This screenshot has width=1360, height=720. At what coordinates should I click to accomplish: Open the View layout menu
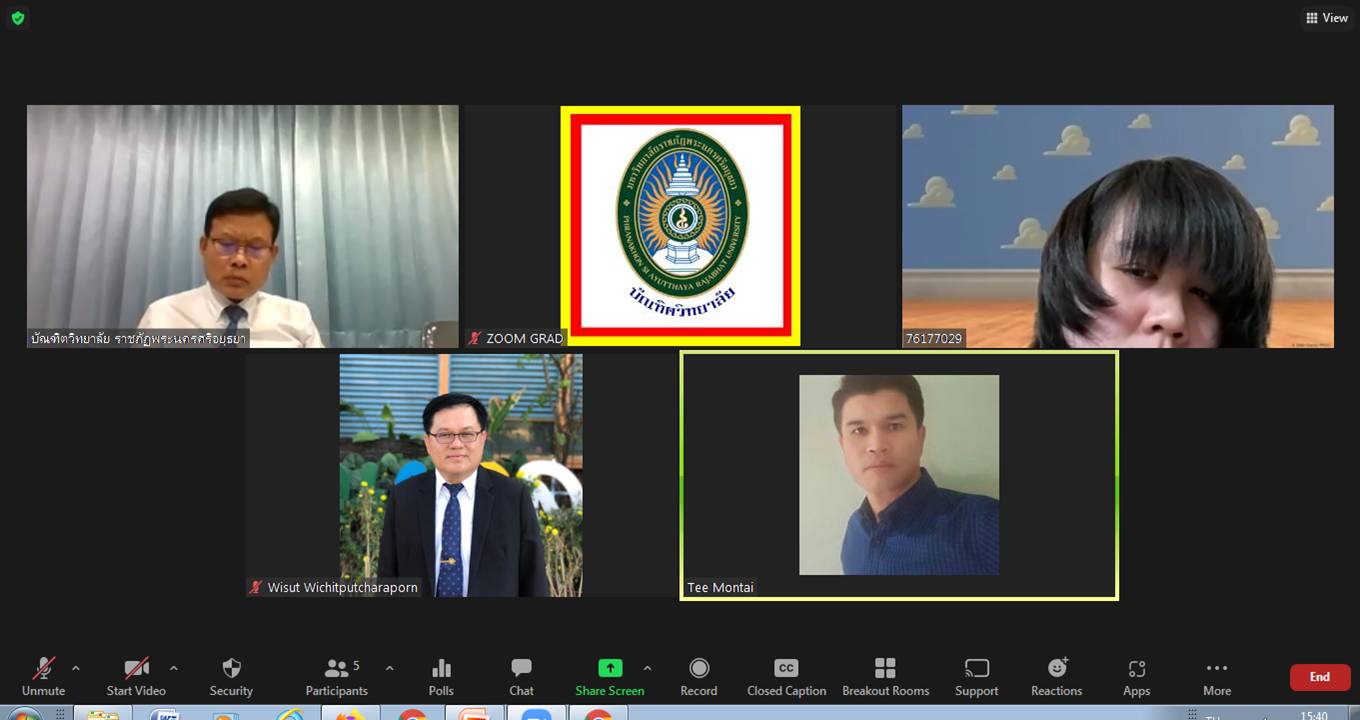1327,18
